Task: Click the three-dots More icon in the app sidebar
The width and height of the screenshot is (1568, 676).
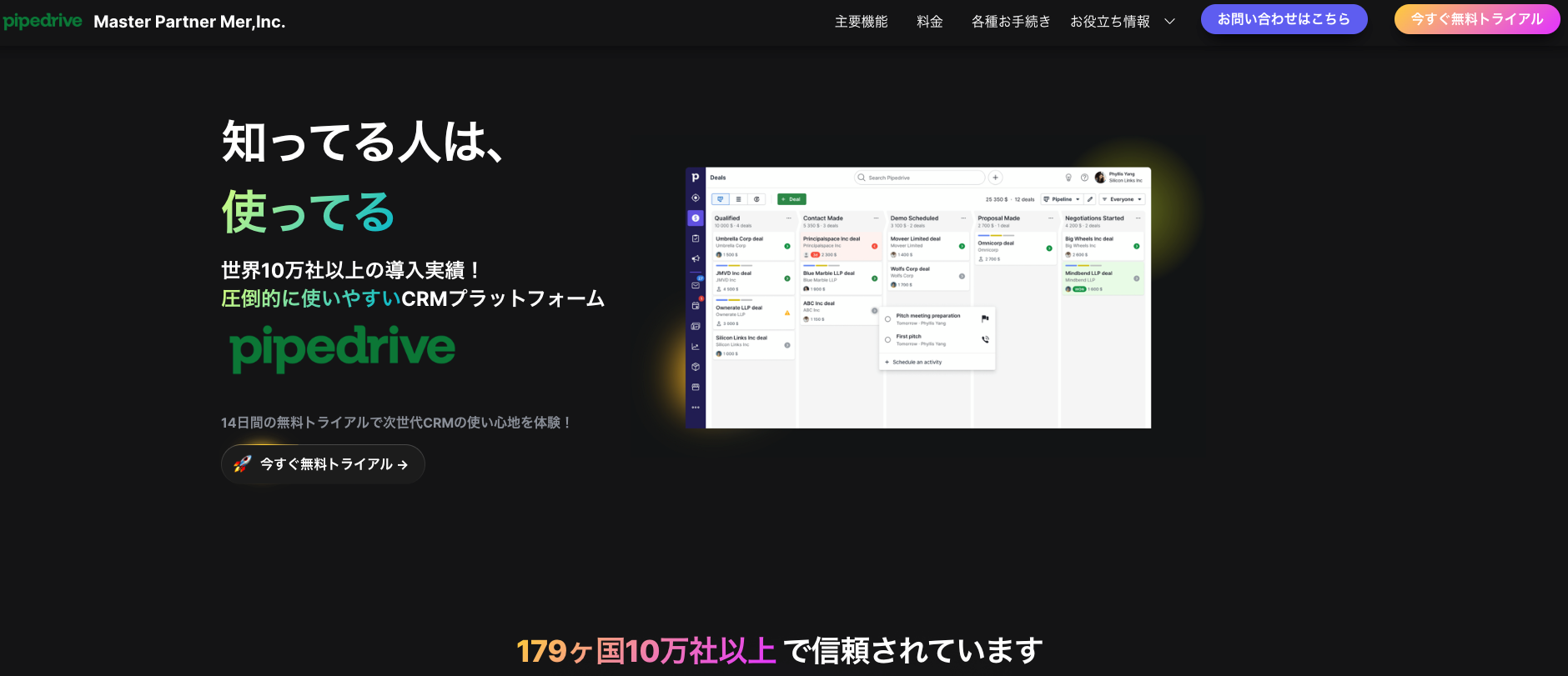Action: coord(696,408)
